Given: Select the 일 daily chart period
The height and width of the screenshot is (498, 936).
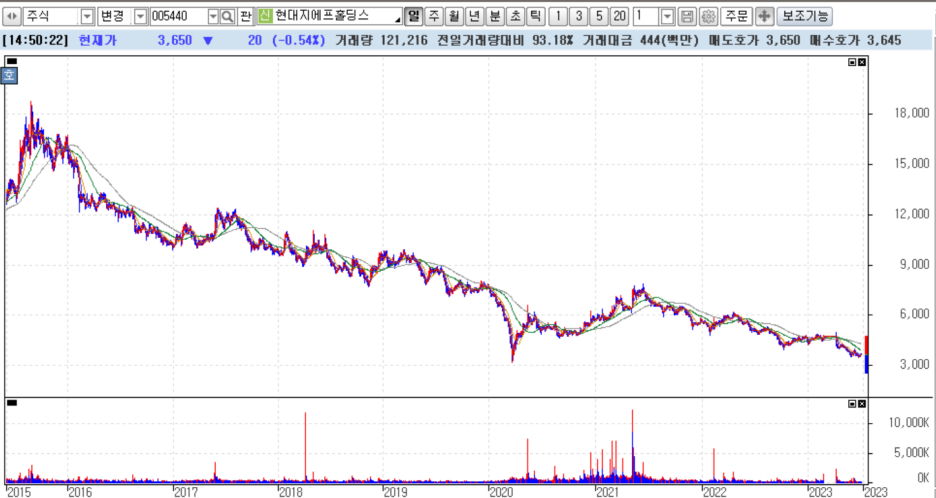Looking at the screenshot, I should pyautogui.click(x=413, y=17).
